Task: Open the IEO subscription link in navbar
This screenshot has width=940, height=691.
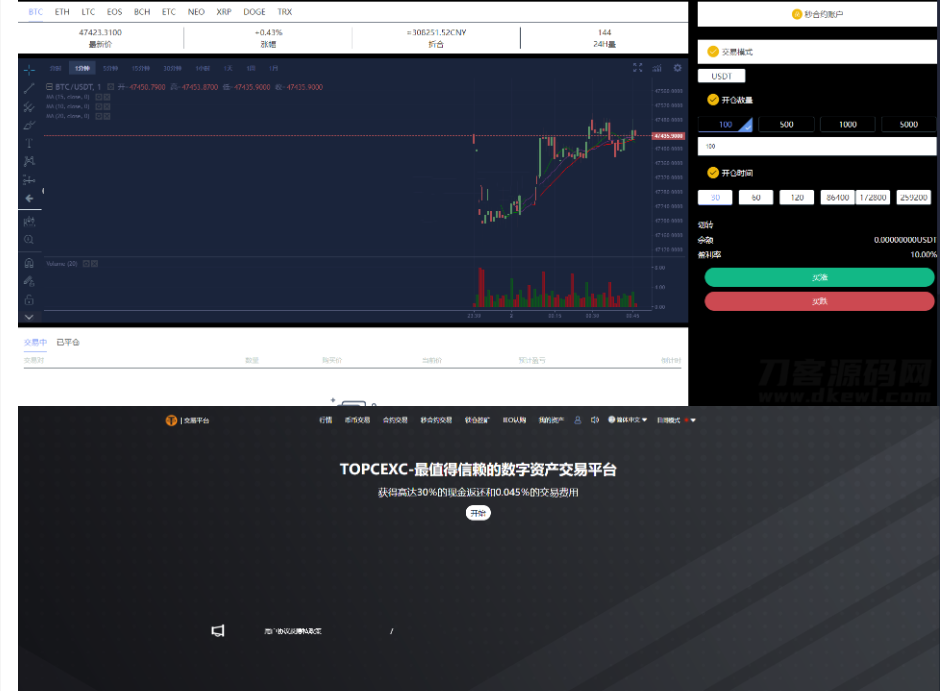Action: 514,420
